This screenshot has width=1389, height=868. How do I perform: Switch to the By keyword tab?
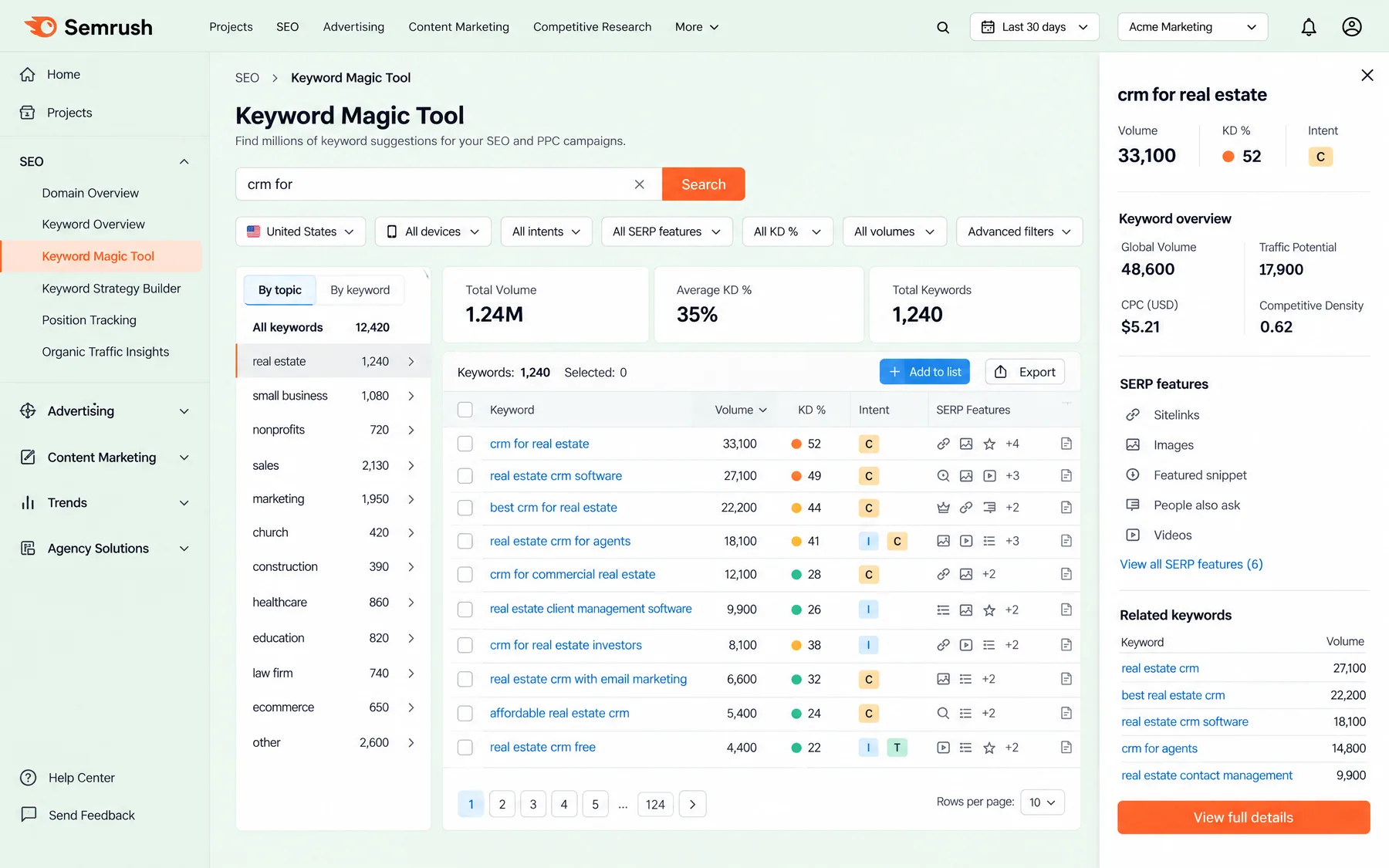360,290
